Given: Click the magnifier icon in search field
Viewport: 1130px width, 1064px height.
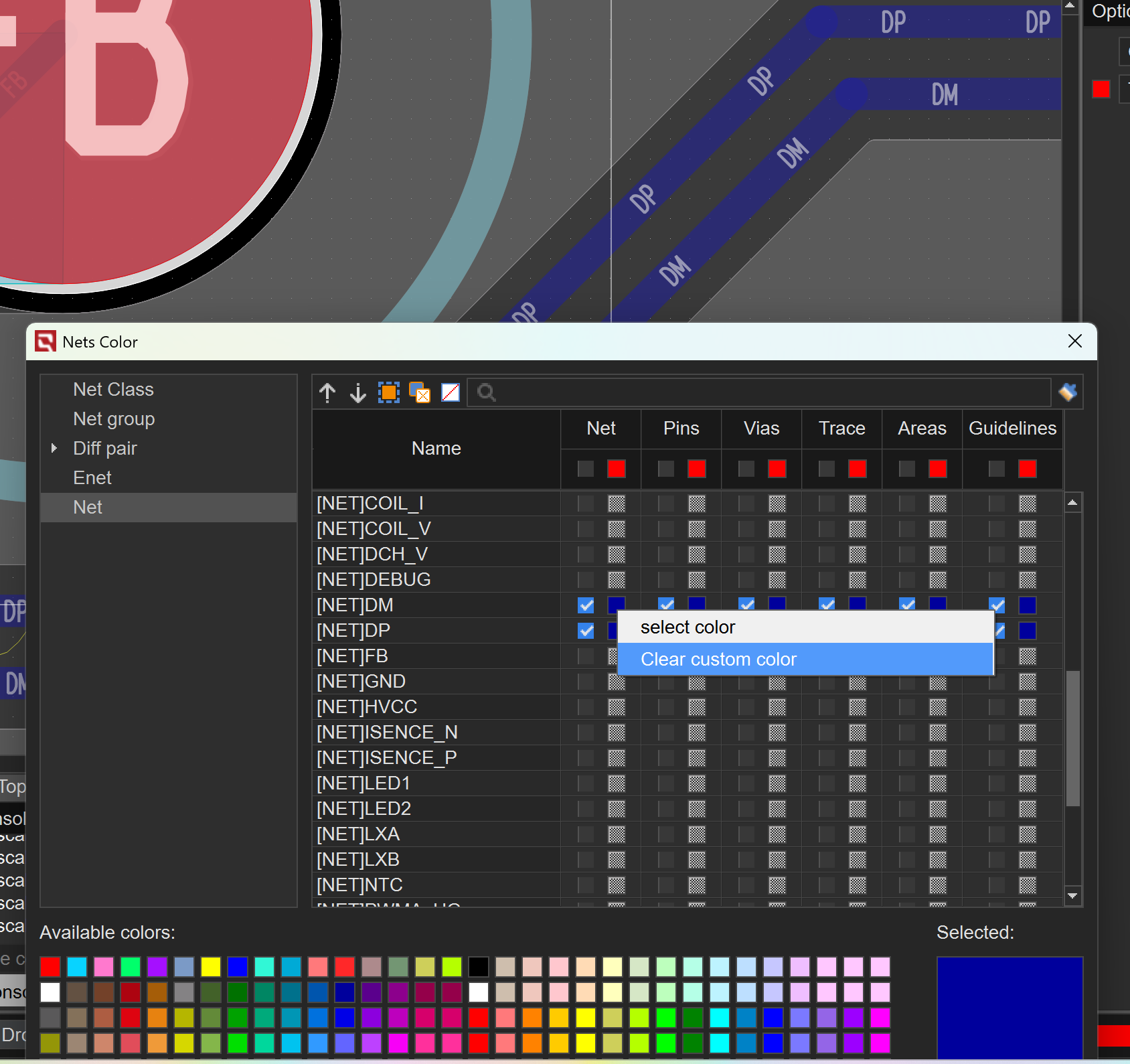Looking at the screenshot, I should tap(487, 392).
